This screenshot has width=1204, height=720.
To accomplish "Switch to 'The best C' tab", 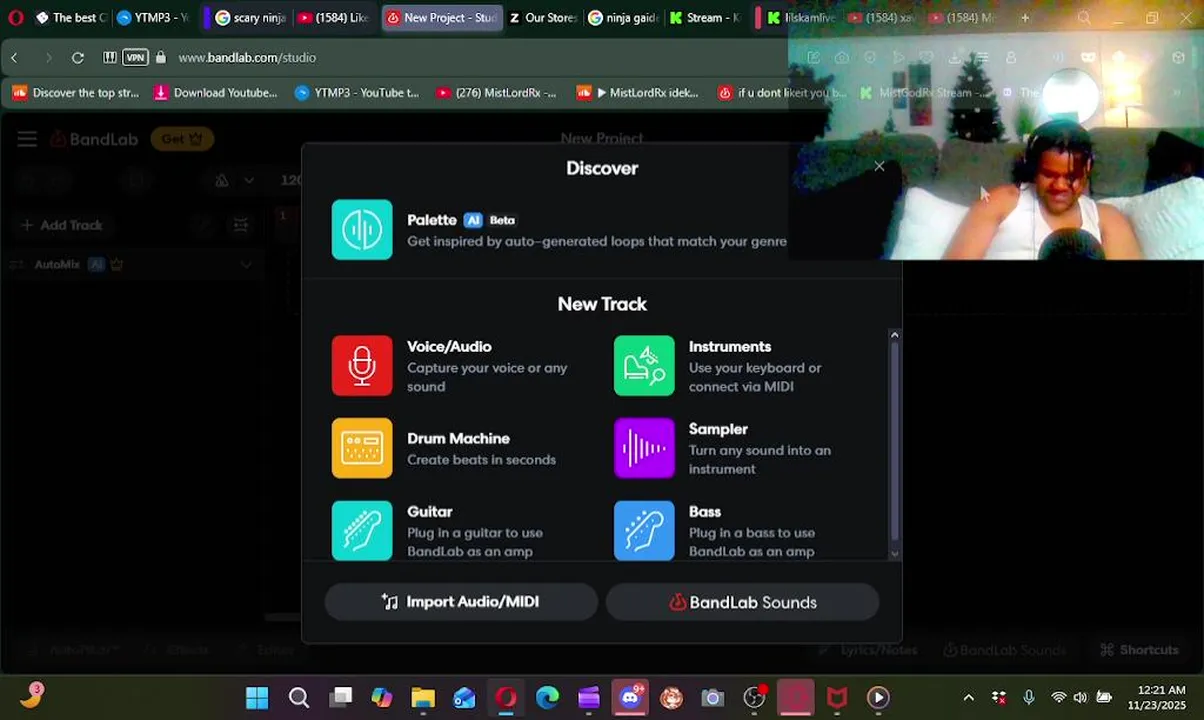I will (x=69, y=18).
